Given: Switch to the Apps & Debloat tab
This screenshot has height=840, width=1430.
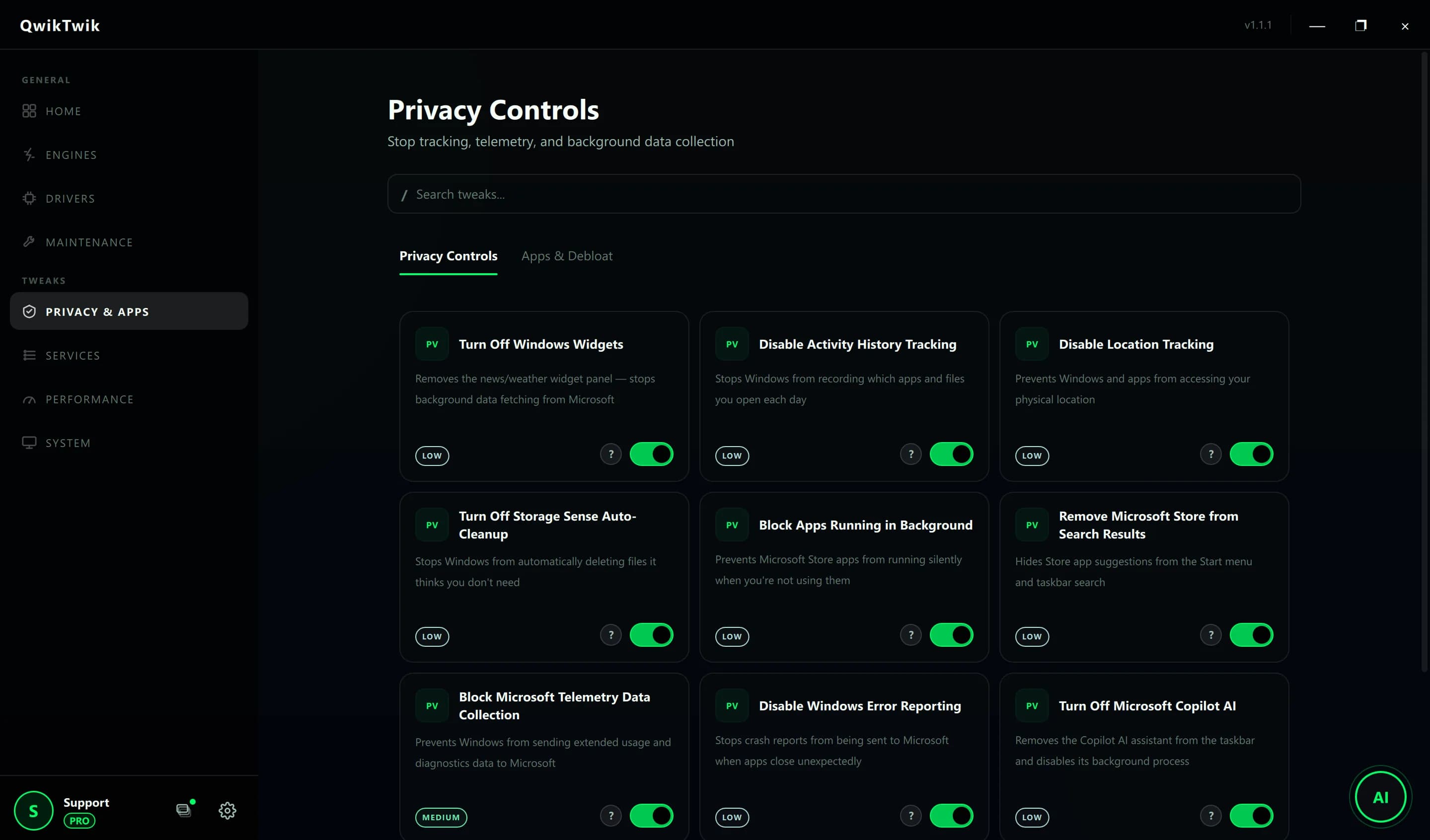Looking at the screenshot, I should click(x=567, y=256).
